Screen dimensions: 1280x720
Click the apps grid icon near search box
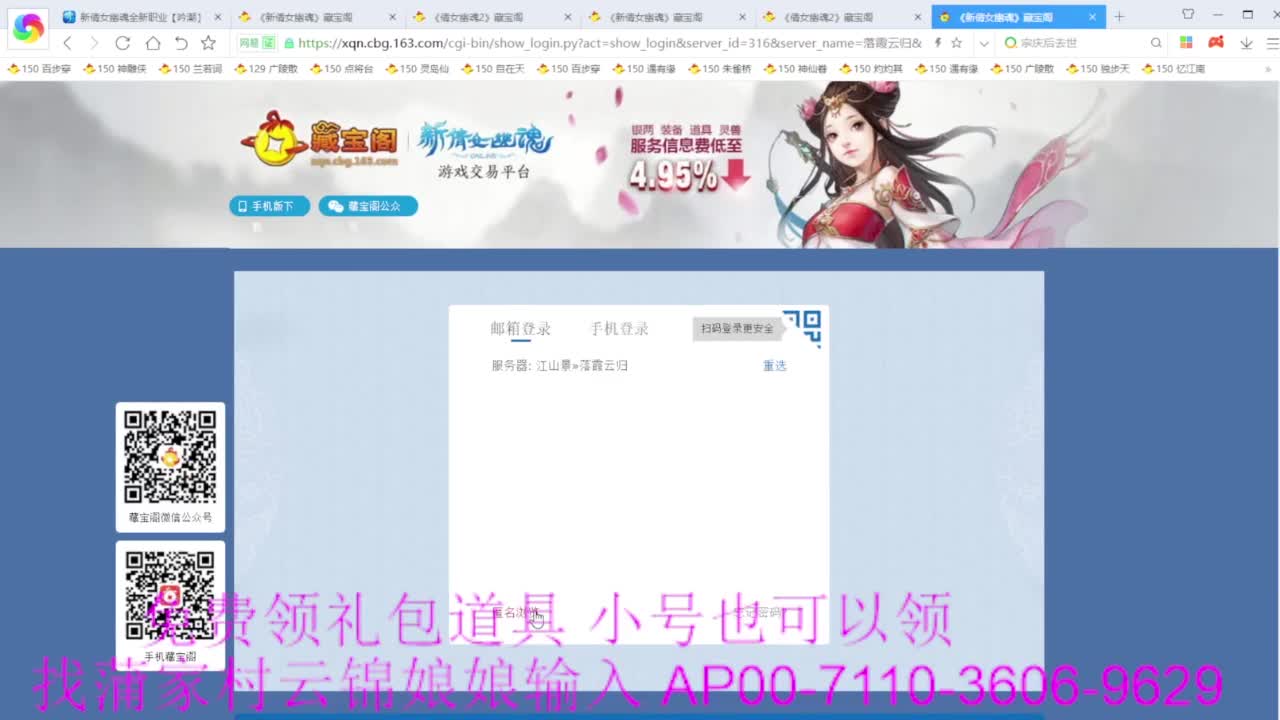tap(1186, 43)
